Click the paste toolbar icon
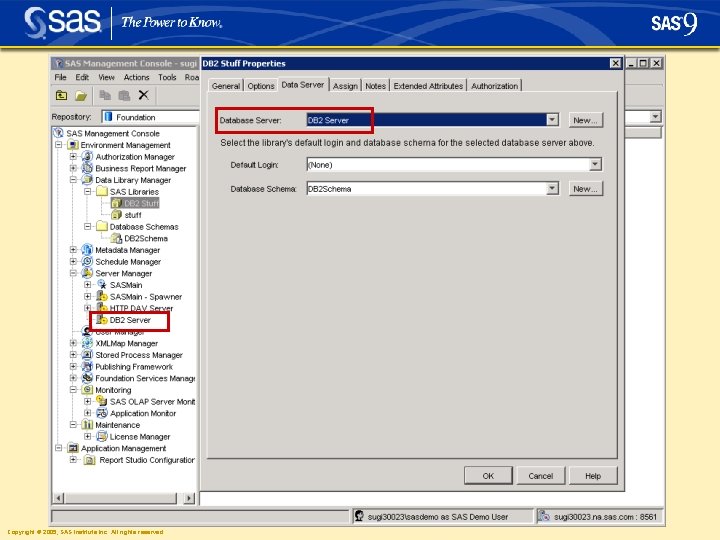The image size is (720, 540). point(124,95)
